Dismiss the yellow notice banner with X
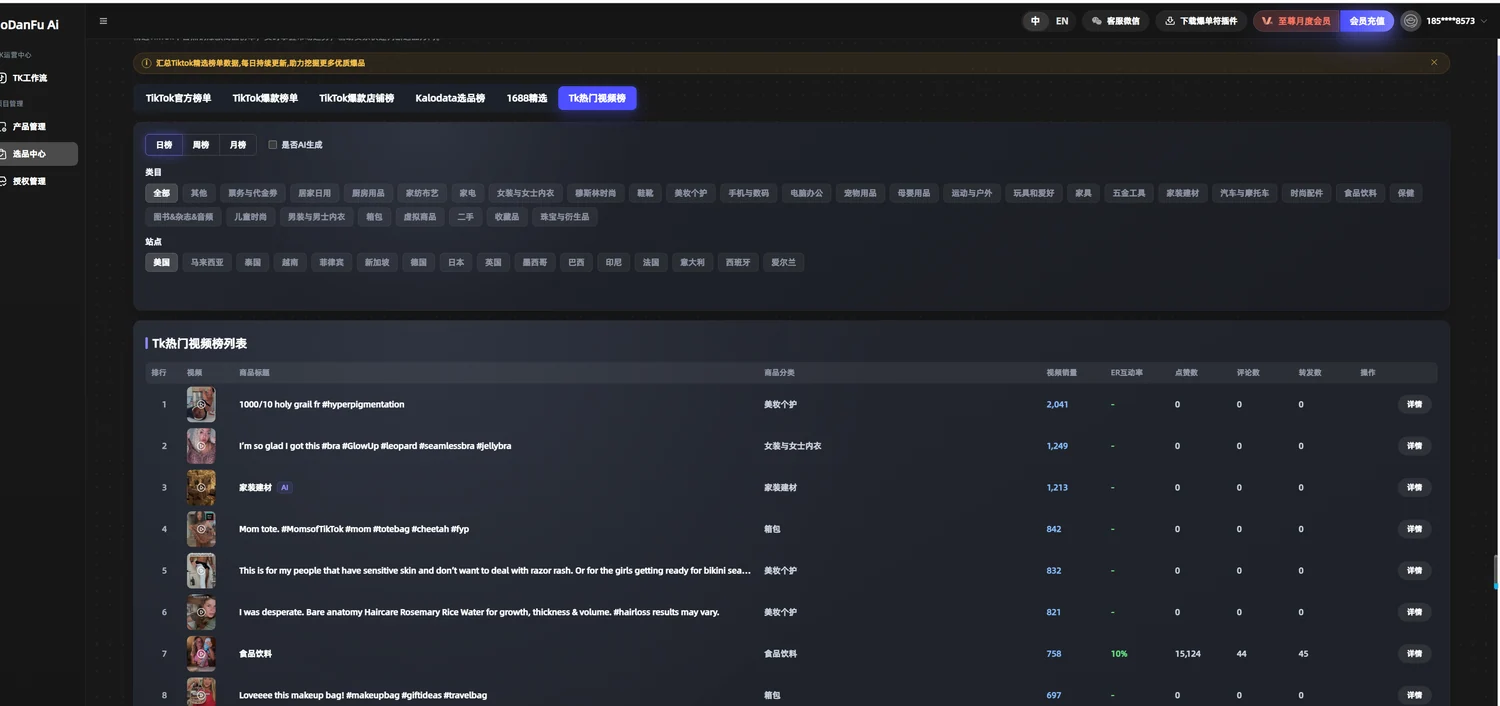1500x706 pixels. click(1433, 62)
